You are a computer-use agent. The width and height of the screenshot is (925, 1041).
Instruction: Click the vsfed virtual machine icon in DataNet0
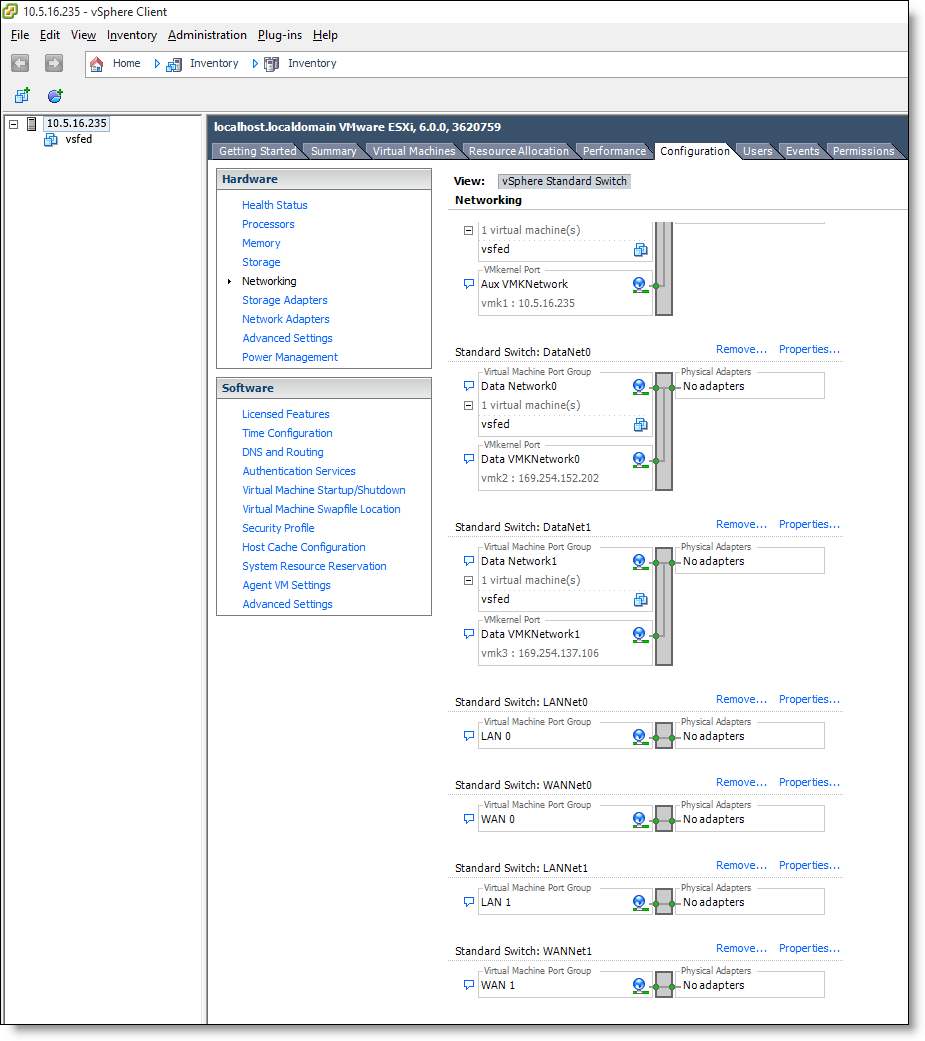tap(640, 424)
